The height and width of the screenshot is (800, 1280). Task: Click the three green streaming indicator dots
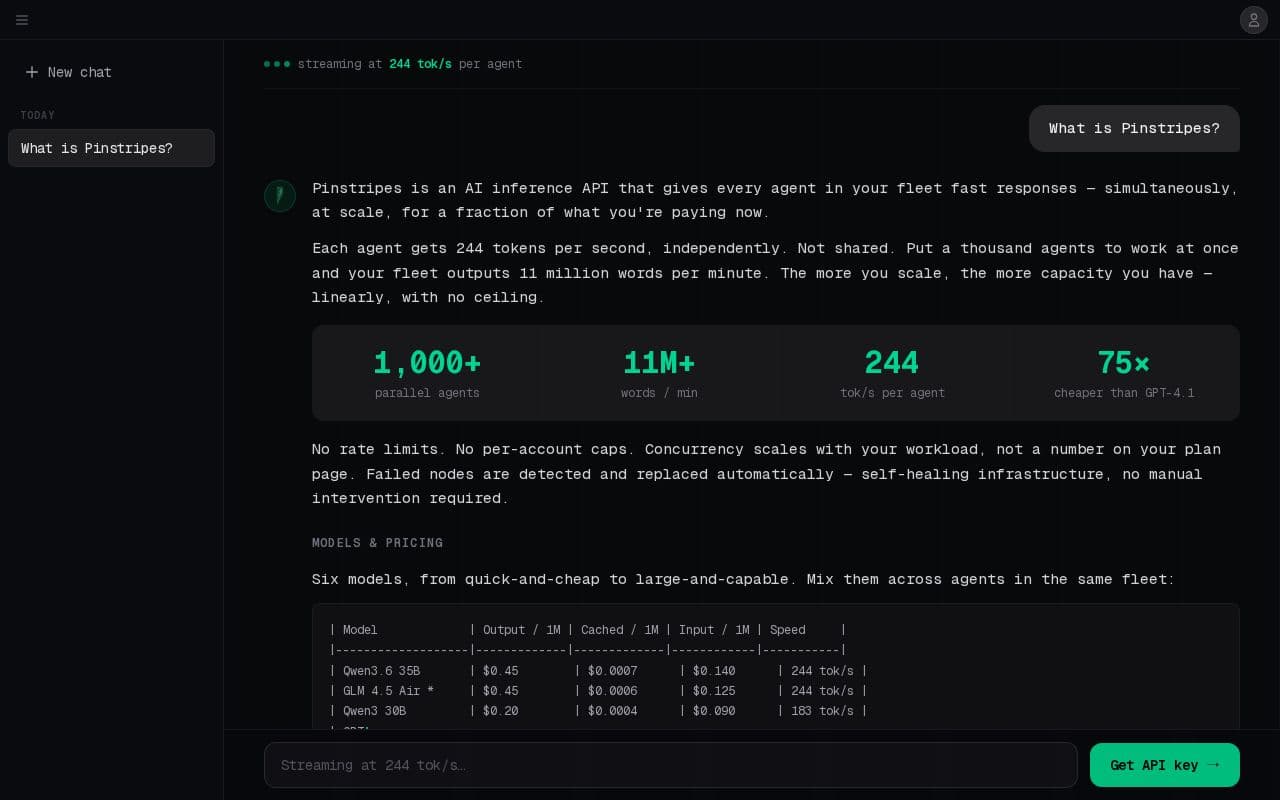pos(277,64)
